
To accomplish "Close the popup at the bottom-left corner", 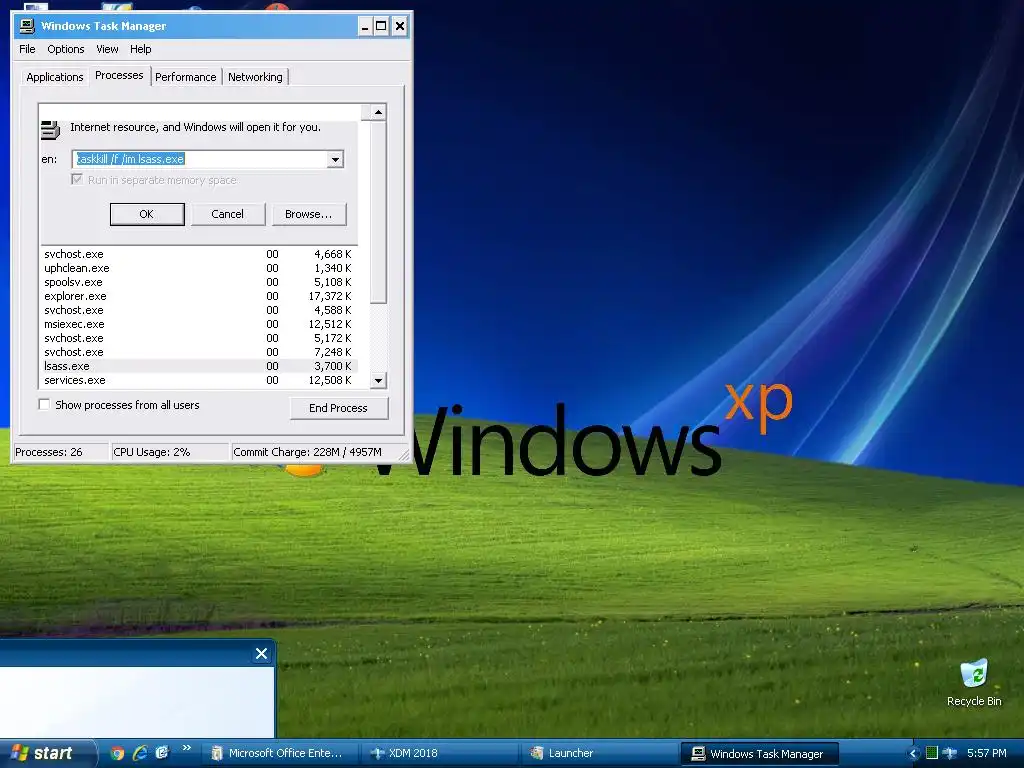I will click(x=261, y=654).
